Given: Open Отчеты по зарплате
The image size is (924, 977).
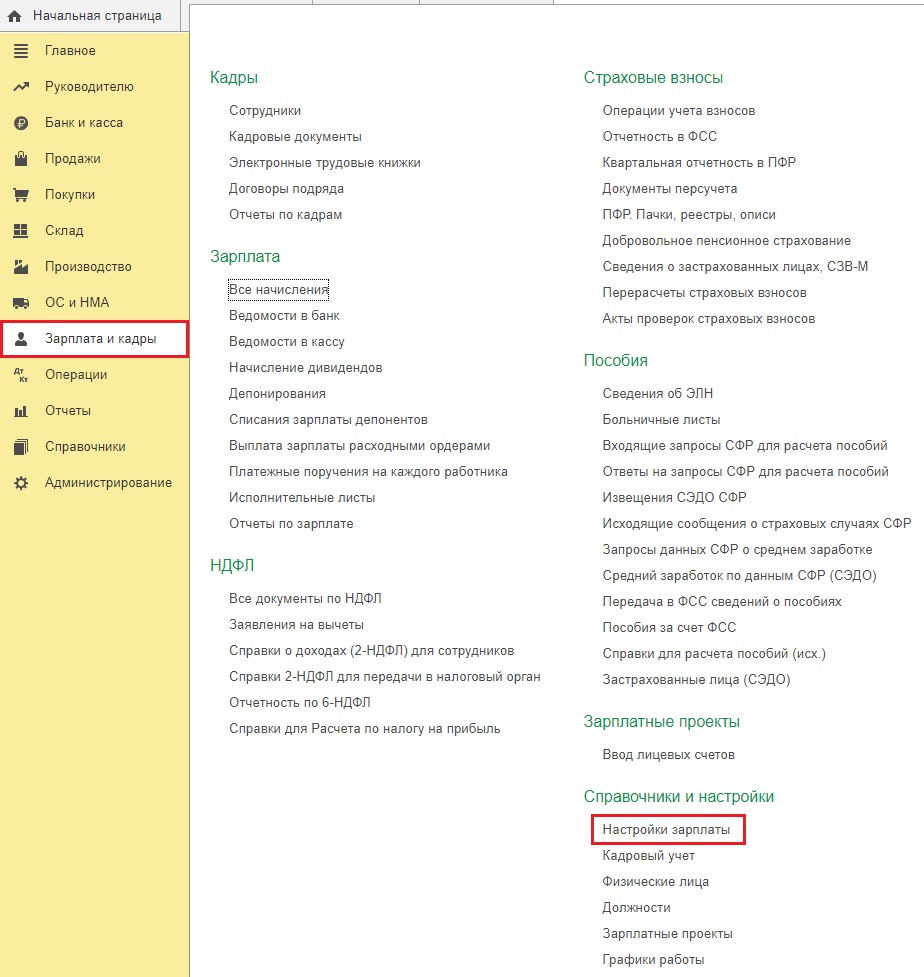Looking at the screenshot, I should pyautogui.click(x=291, y=524).
